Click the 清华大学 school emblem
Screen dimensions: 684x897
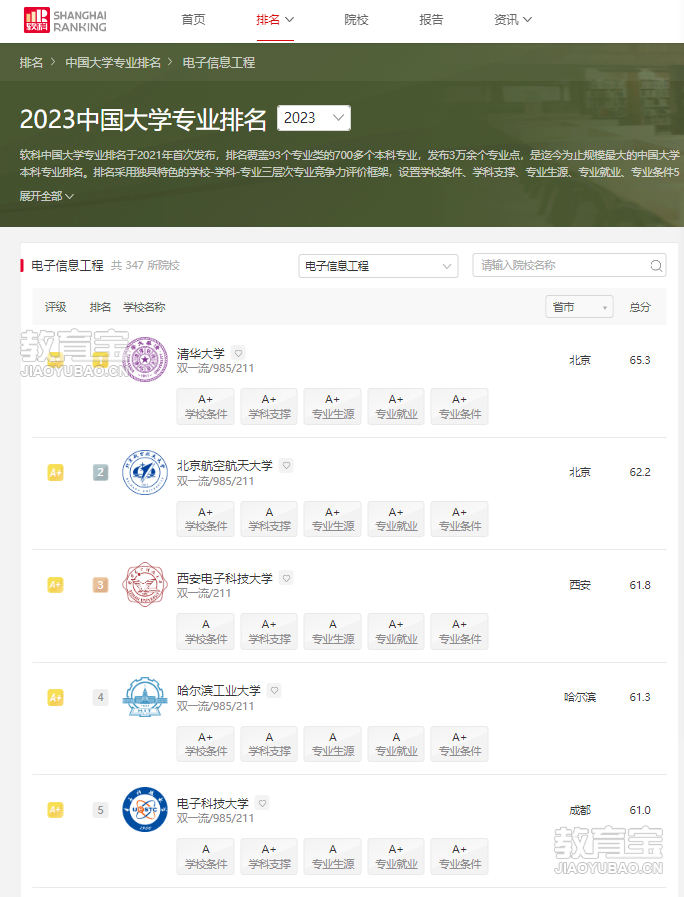145,359
